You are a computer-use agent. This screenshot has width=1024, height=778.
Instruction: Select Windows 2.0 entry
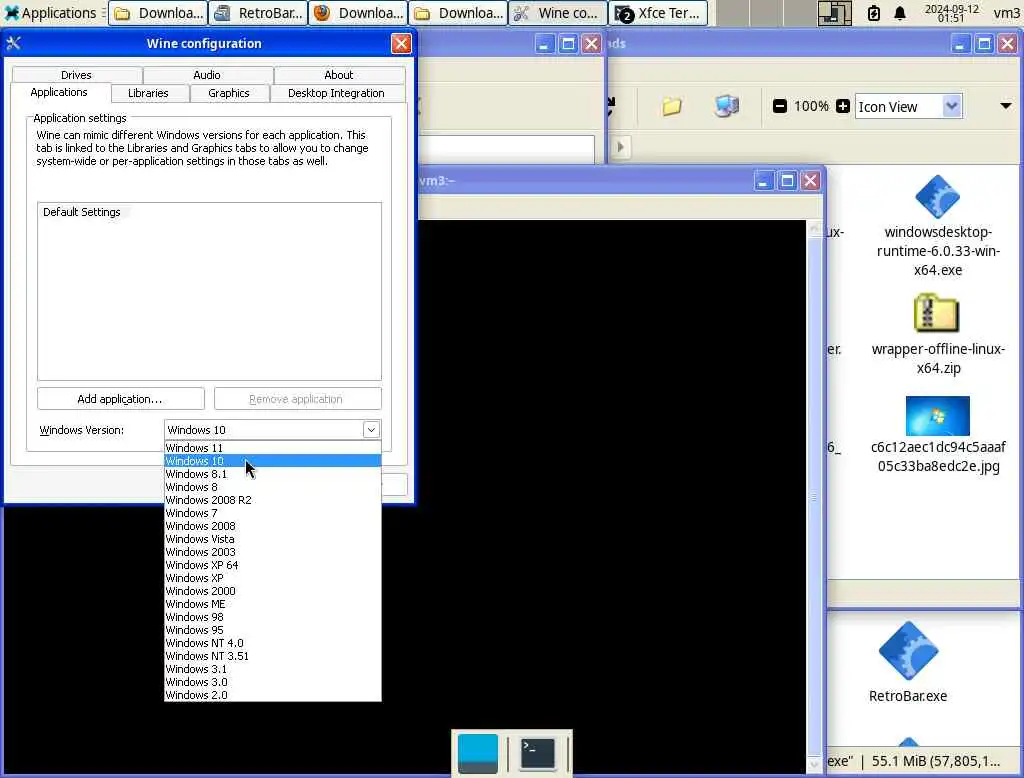tap(272, 696)
